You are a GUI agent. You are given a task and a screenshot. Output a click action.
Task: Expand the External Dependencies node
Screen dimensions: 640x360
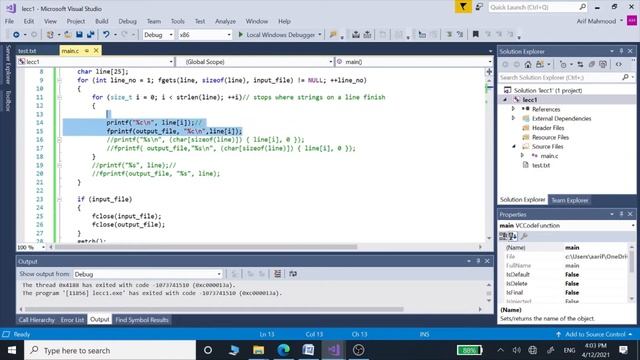click(x=513, y=118)
